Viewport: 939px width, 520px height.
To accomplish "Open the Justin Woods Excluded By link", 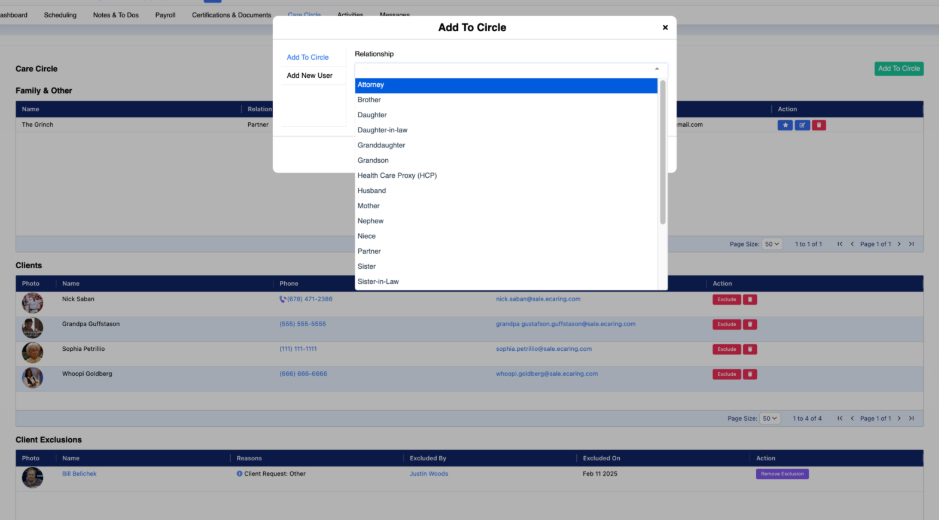I will click(429, 474).
